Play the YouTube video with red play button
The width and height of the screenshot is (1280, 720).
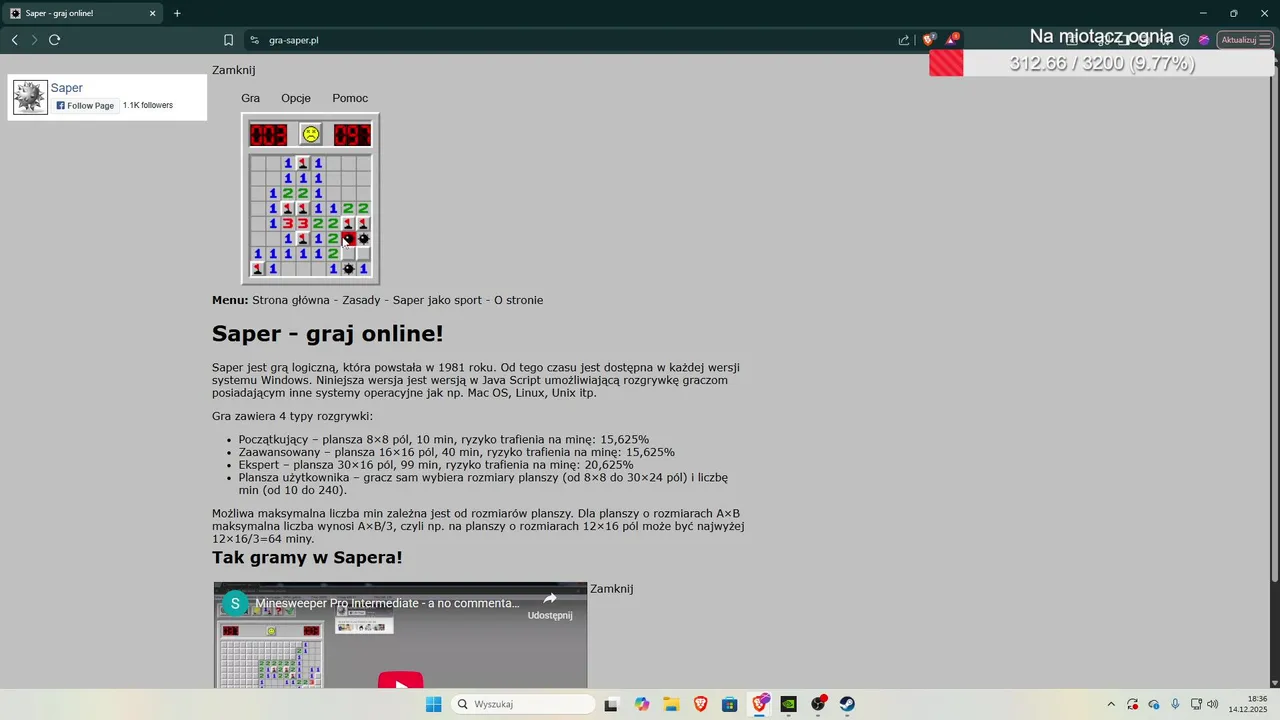click(x=400, y=681)
